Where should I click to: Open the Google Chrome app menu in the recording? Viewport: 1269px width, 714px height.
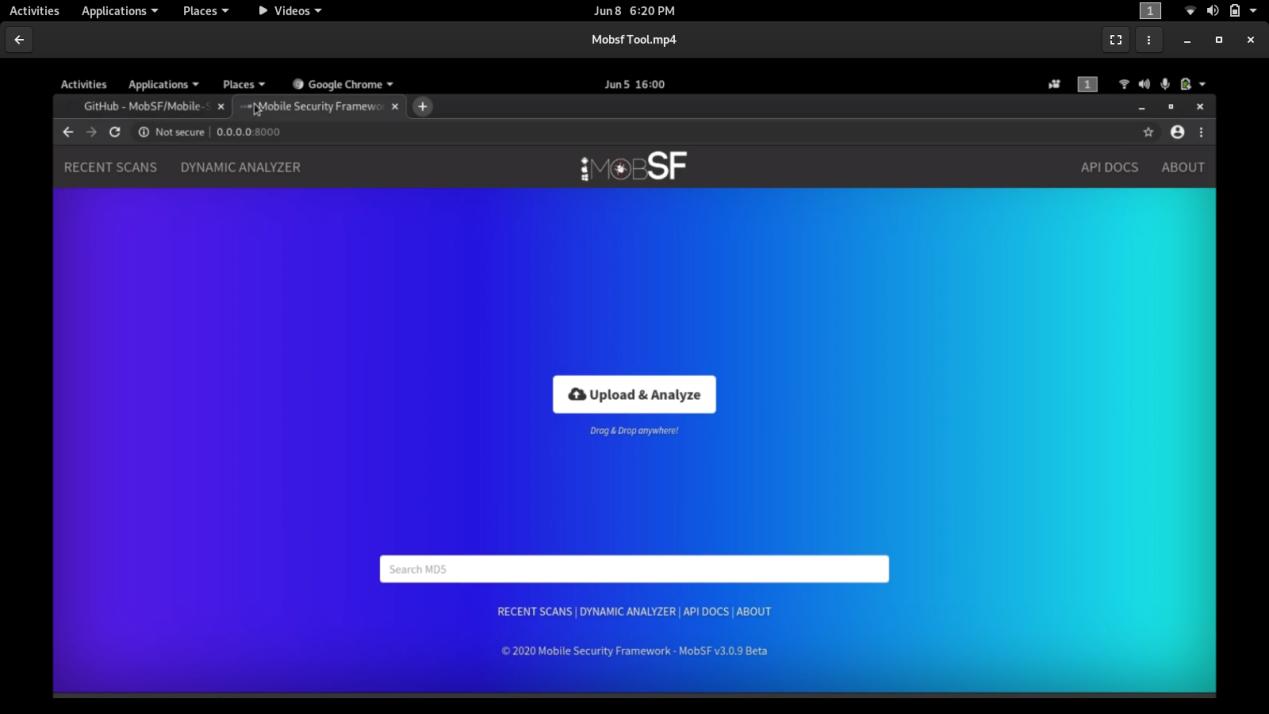pos(343,85)
